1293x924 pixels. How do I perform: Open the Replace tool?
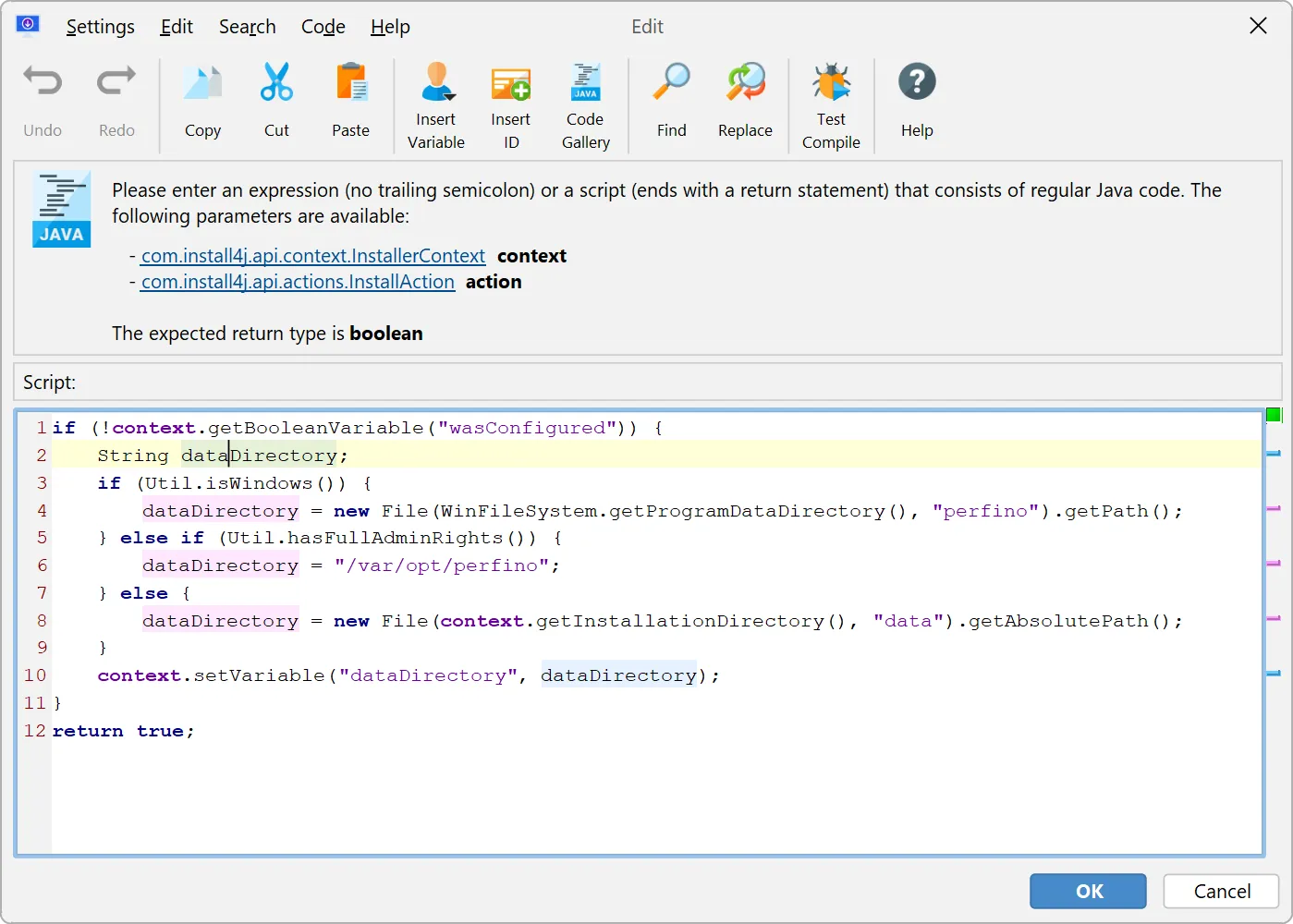[x=745, y=82]
